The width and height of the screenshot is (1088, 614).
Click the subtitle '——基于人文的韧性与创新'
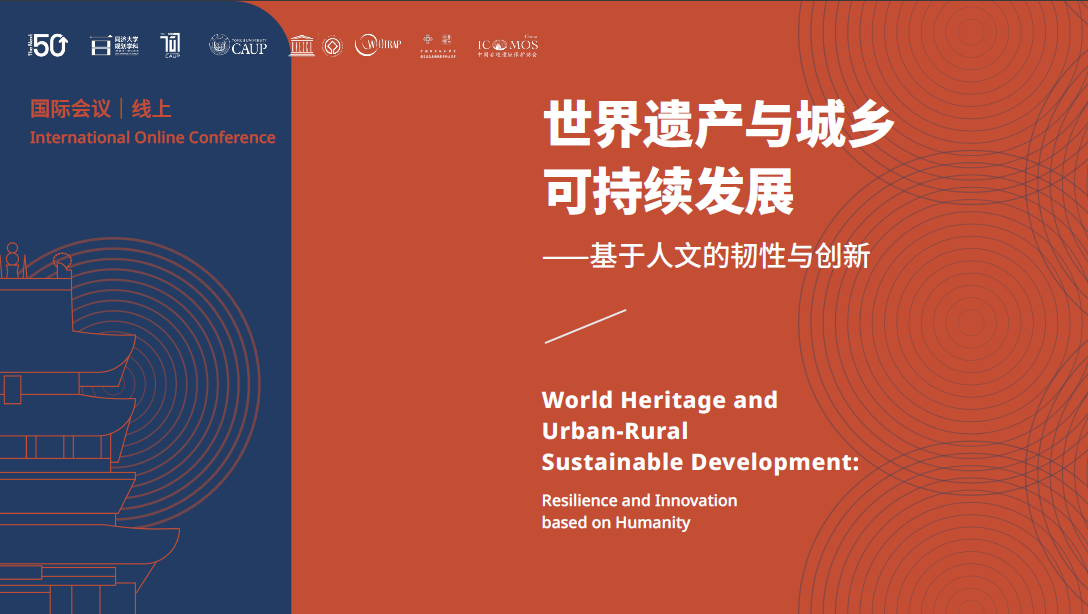[706, 256]
